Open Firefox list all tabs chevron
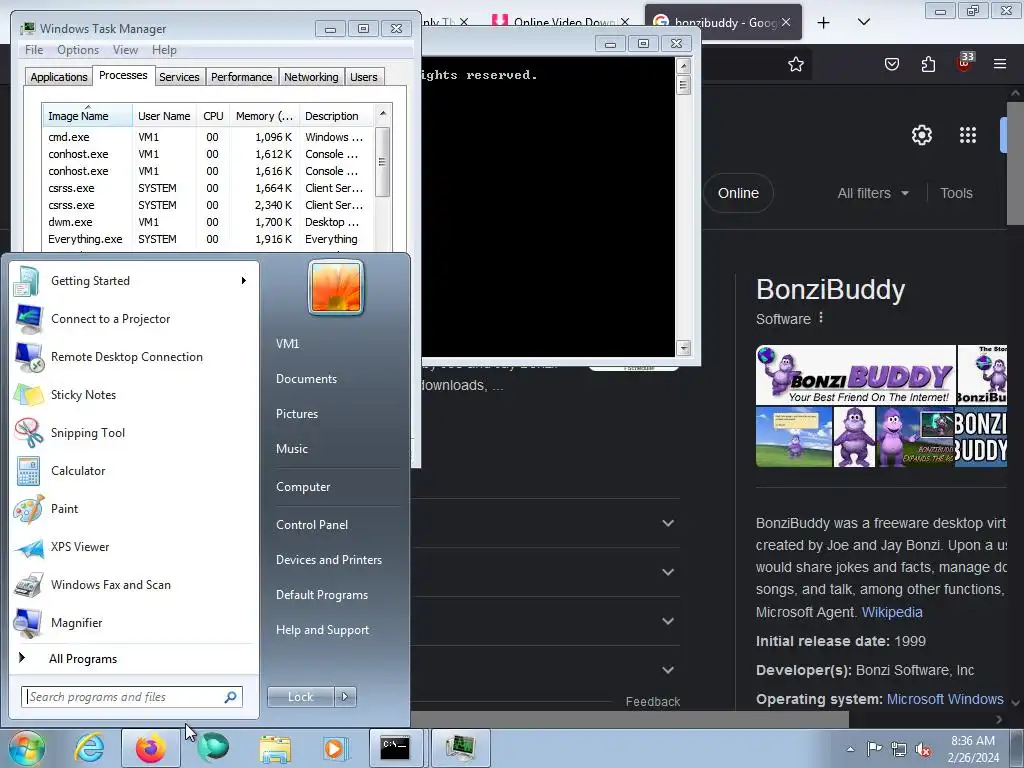1024x768 pixels. pyautogui.click(x=864, y=22)
